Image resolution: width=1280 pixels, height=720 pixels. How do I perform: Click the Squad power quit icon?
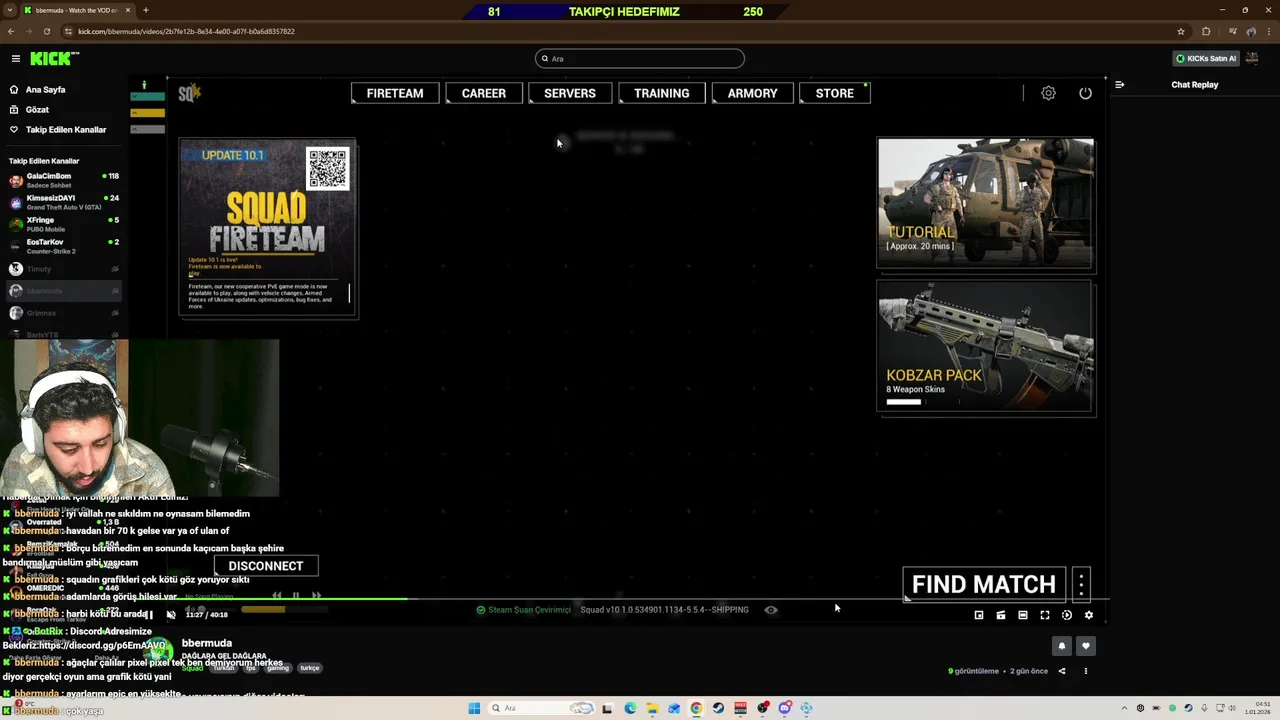(x=1085, y=93)
